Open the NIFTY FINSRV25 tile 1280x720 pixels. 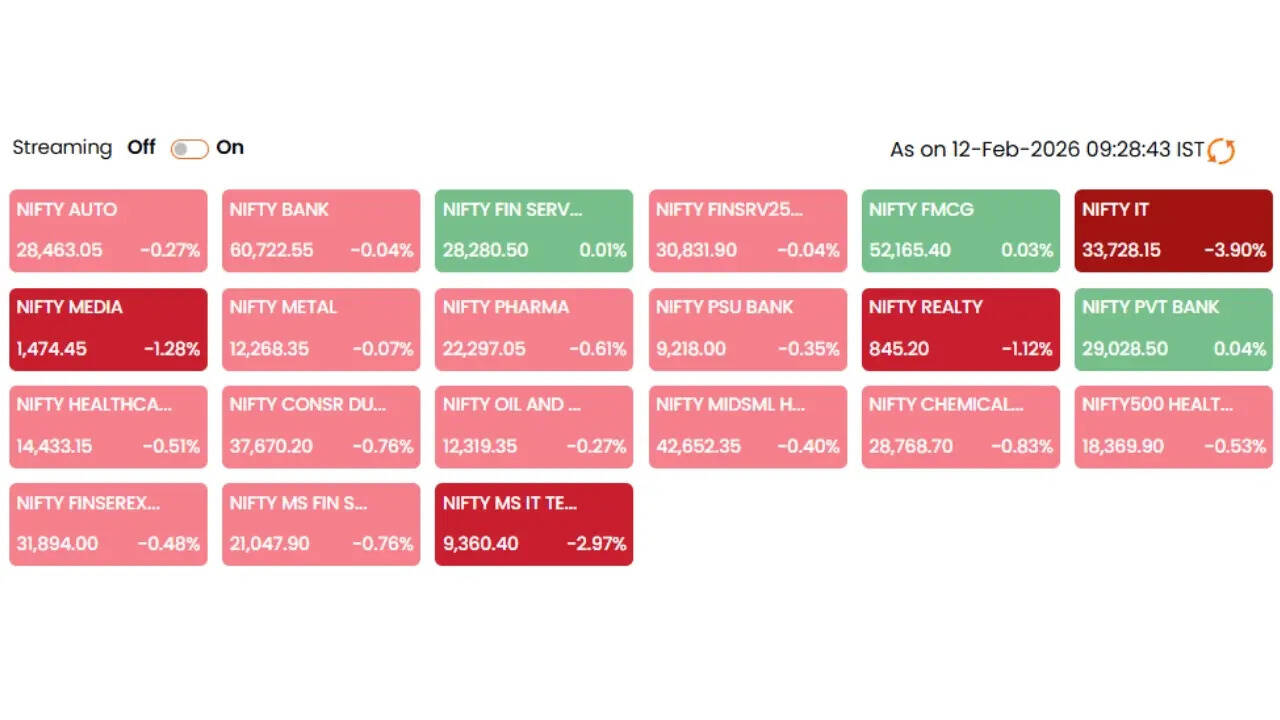pyautogui.click(x=747, y=230)
